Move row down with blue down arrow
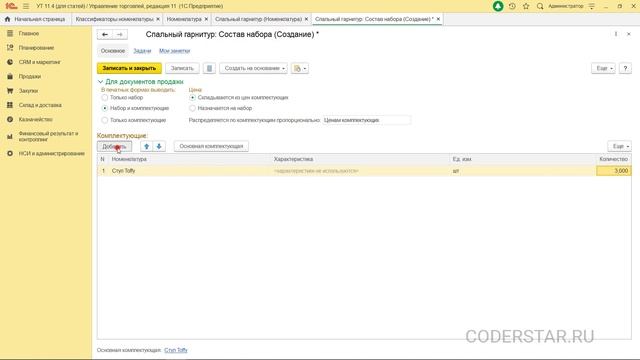Screen dimensions: 640x360 [159, 146]
